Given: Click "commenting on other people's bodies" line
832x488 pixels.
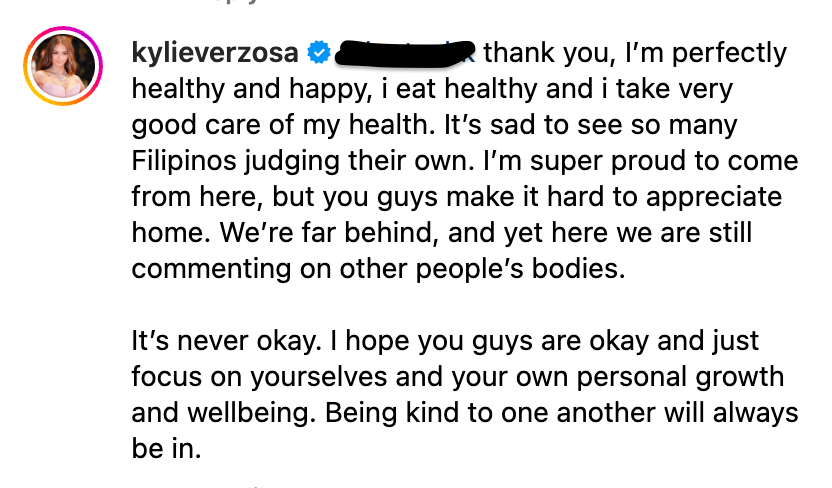Looking at the screenshot, I should (x=378, y=269).
